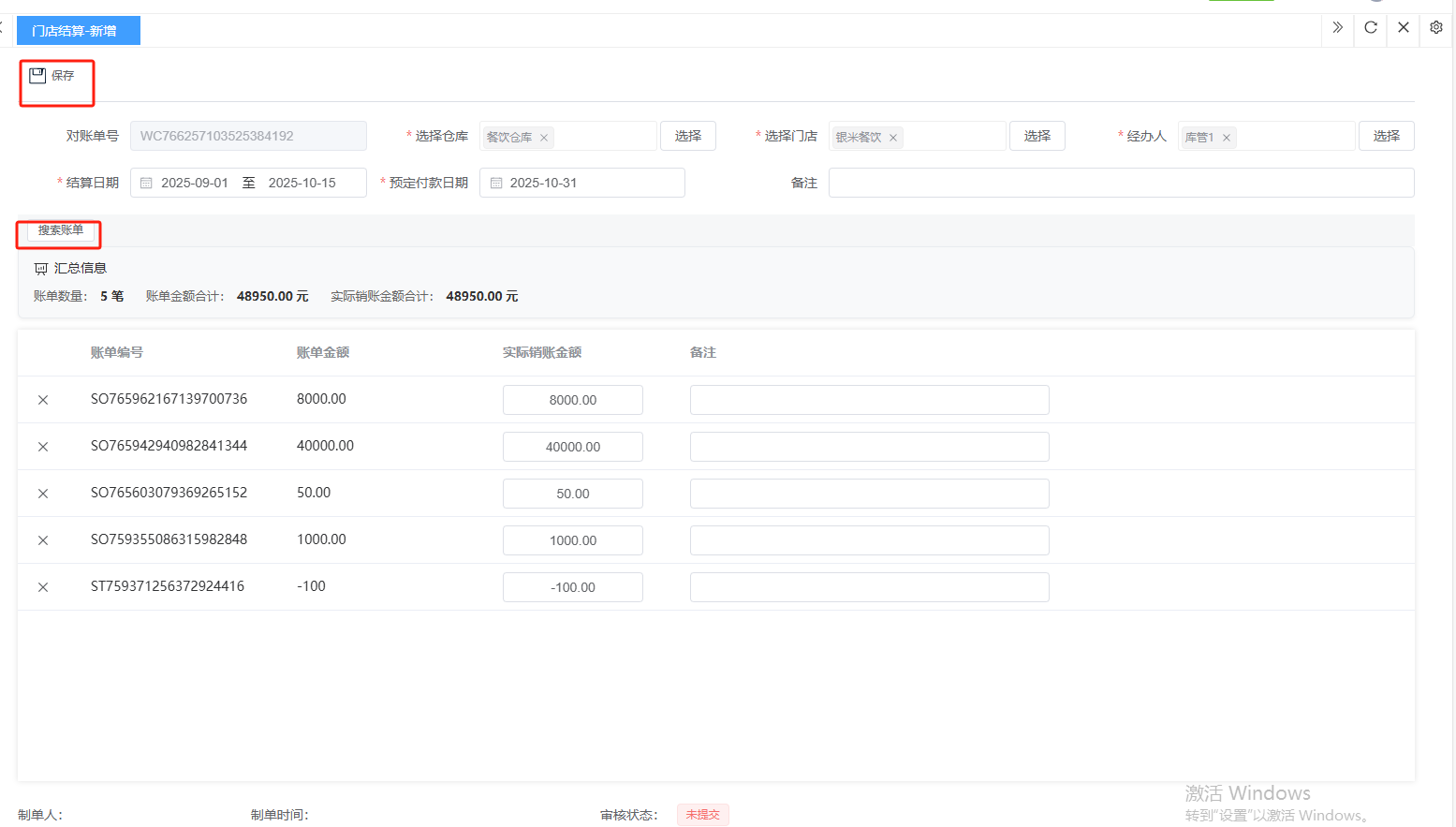Open the settings gear icon
This screenshot has width=1456, height=827.
click(1436, 27)
